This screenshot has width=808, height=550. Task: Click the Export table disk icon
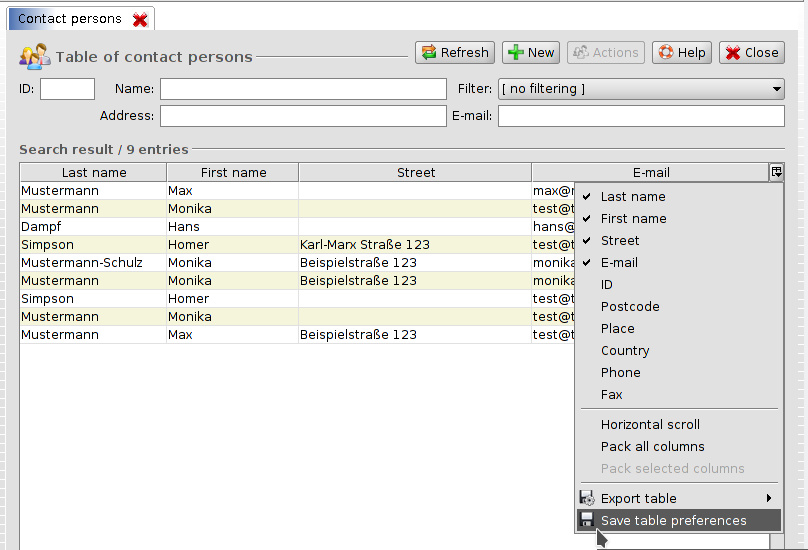click(x=587, y=498)
